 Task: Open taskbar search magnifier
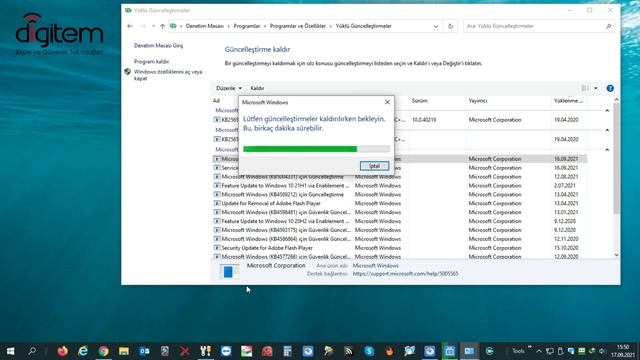coord(32,351)
